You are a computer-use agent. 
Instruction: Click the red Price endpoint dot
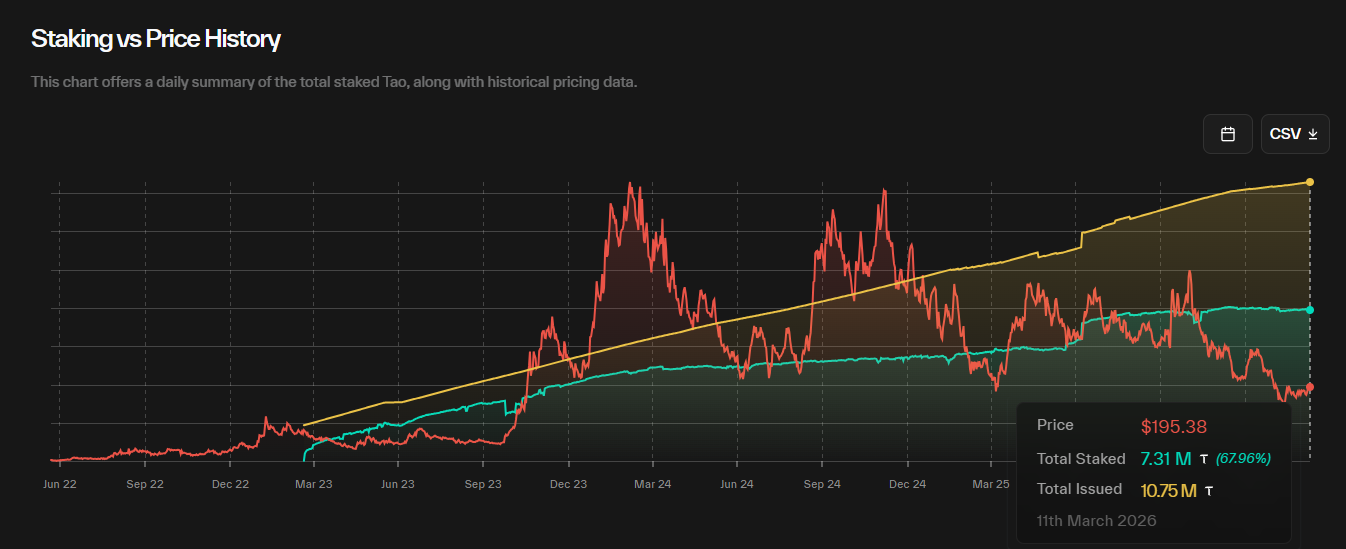[x=1310, y=387]
